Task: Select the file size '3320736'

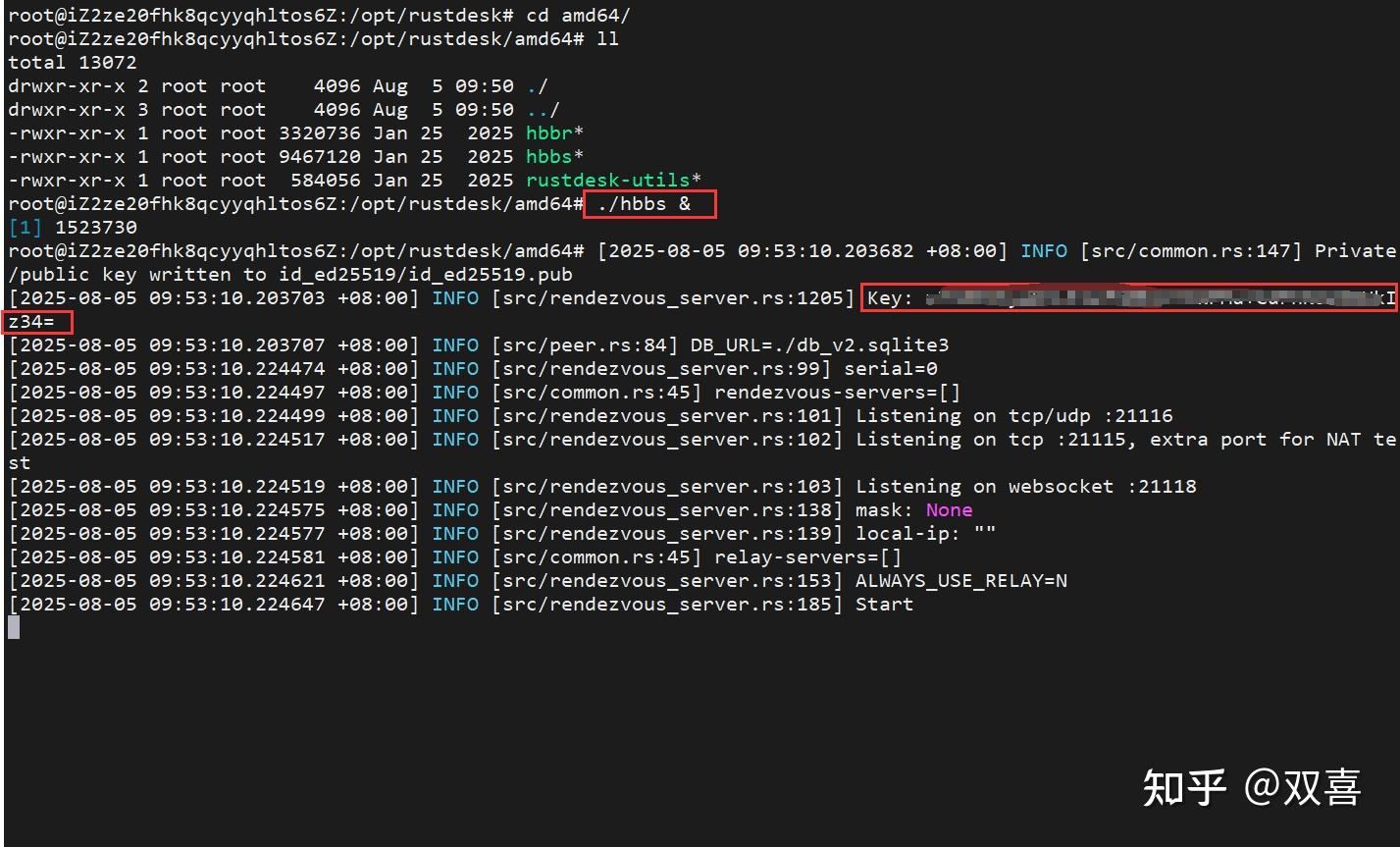Action: 320,133
